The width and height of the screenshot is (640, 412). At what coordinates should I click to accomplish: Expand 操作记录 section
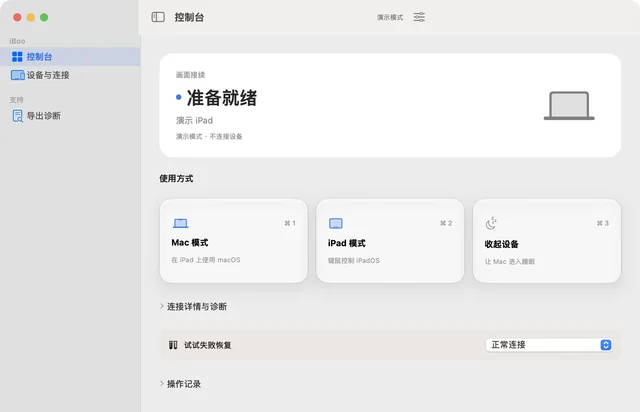(180, 384)
